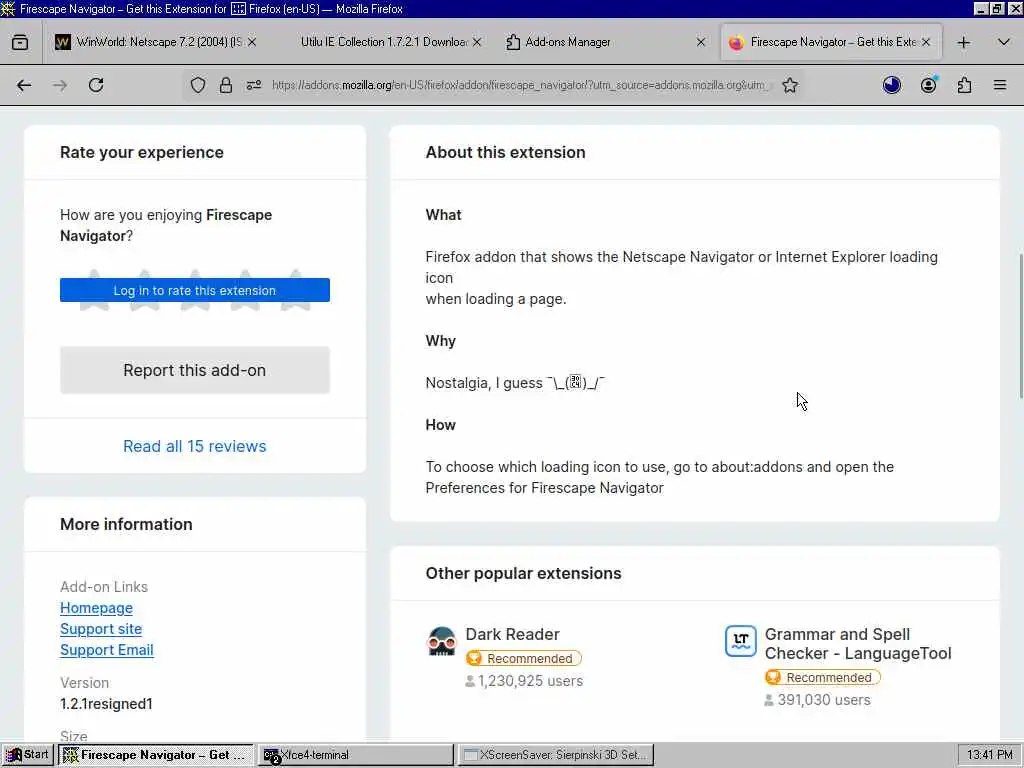Click Log in to rate this extension
The image size is (1024, 768).
195,290
